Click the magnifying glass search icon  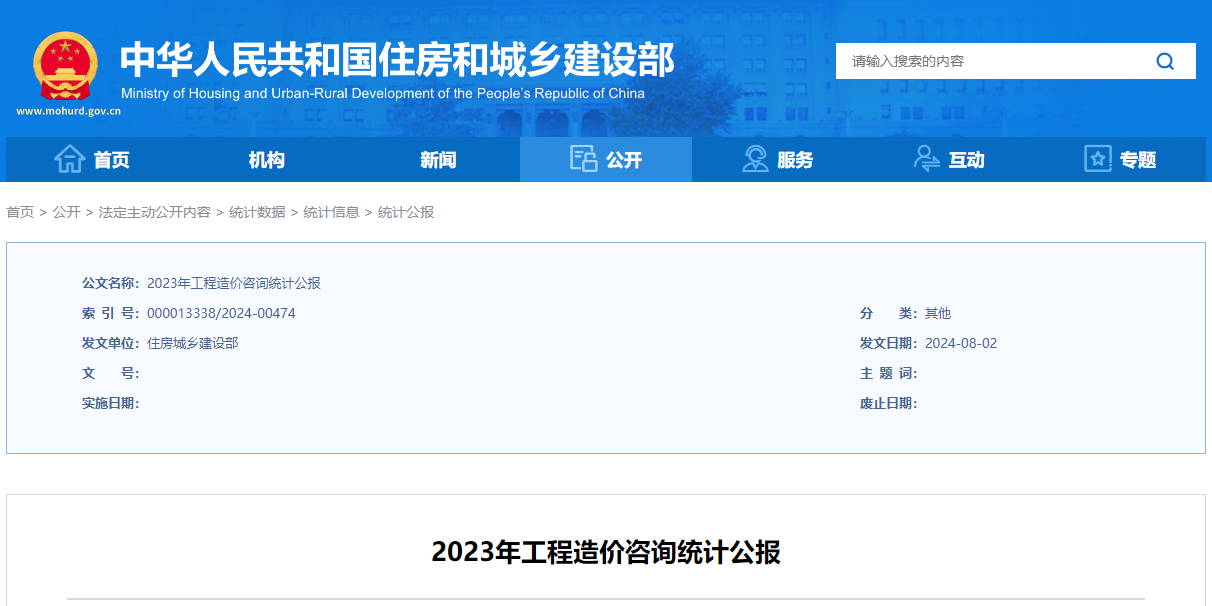[x=1165, y=61]
